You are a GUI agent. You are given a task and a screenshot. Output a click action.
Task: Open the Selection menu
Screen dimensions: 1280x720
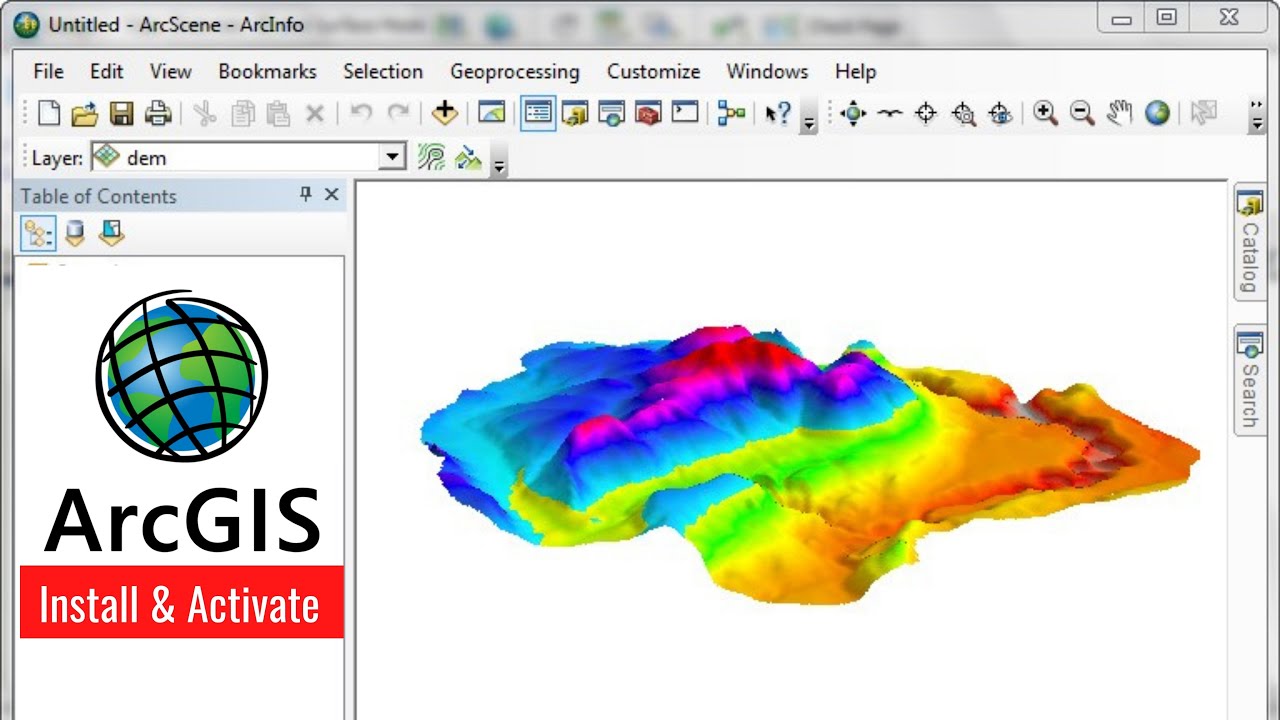383,72
